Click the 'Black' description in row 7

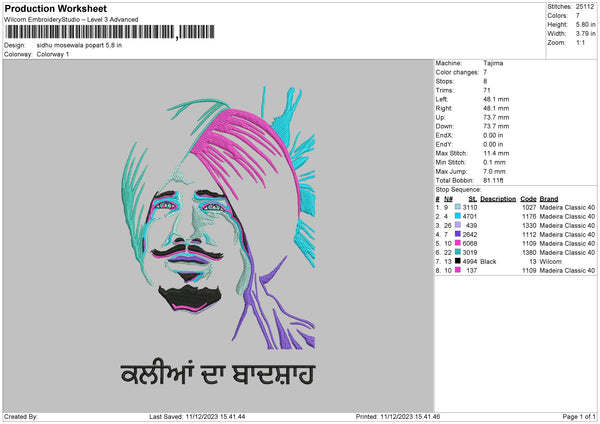(488, 261)
